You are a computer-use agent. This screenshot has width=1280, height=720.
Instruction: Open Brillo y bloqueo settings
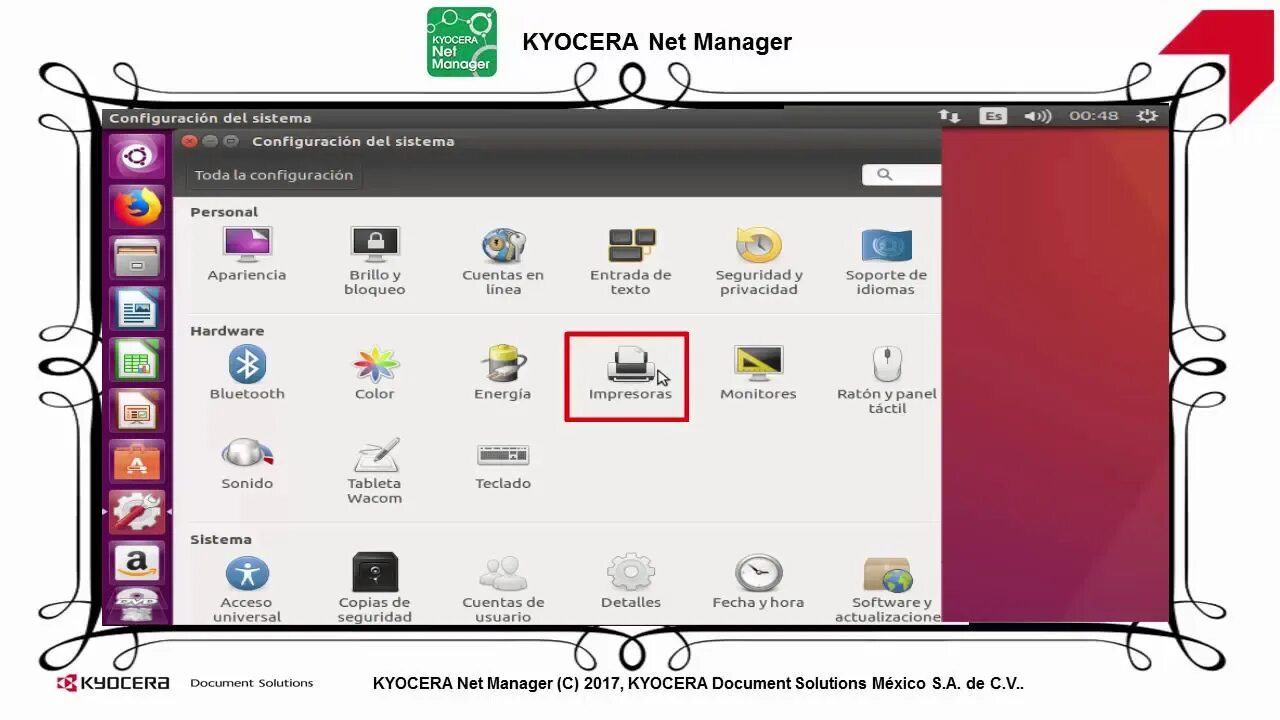(x=375, y=261)
